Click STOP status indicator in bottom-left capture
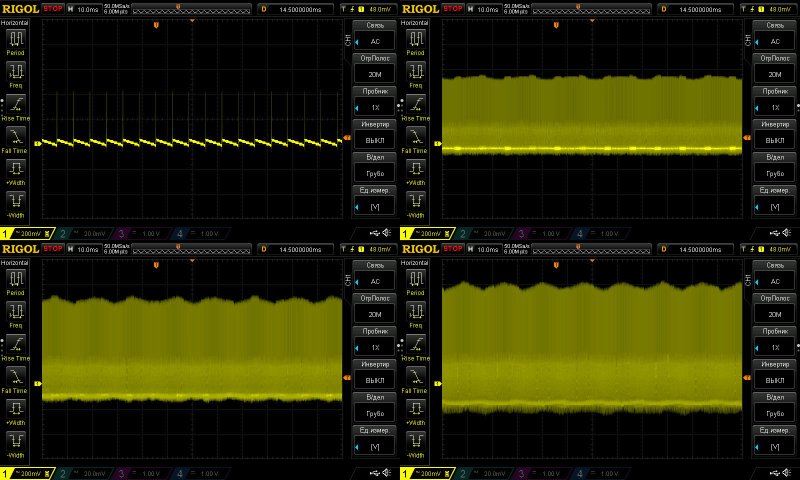 coord(53,248)
